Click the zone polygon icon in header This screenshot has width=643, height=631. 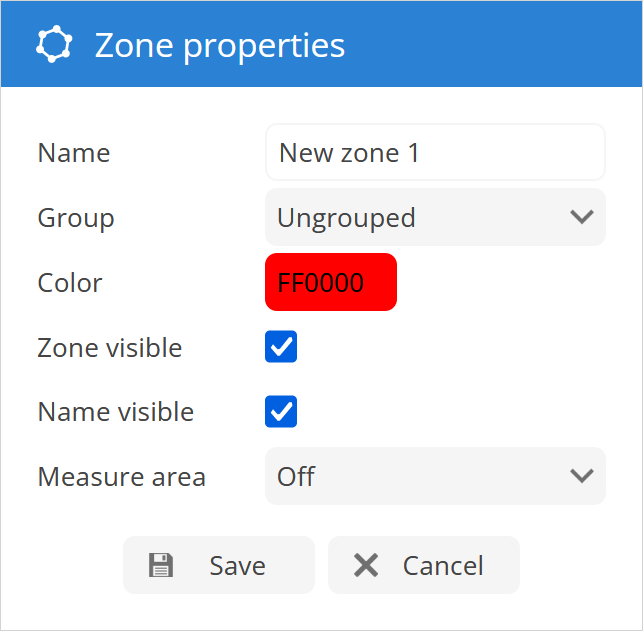click(x=54, y=45)
